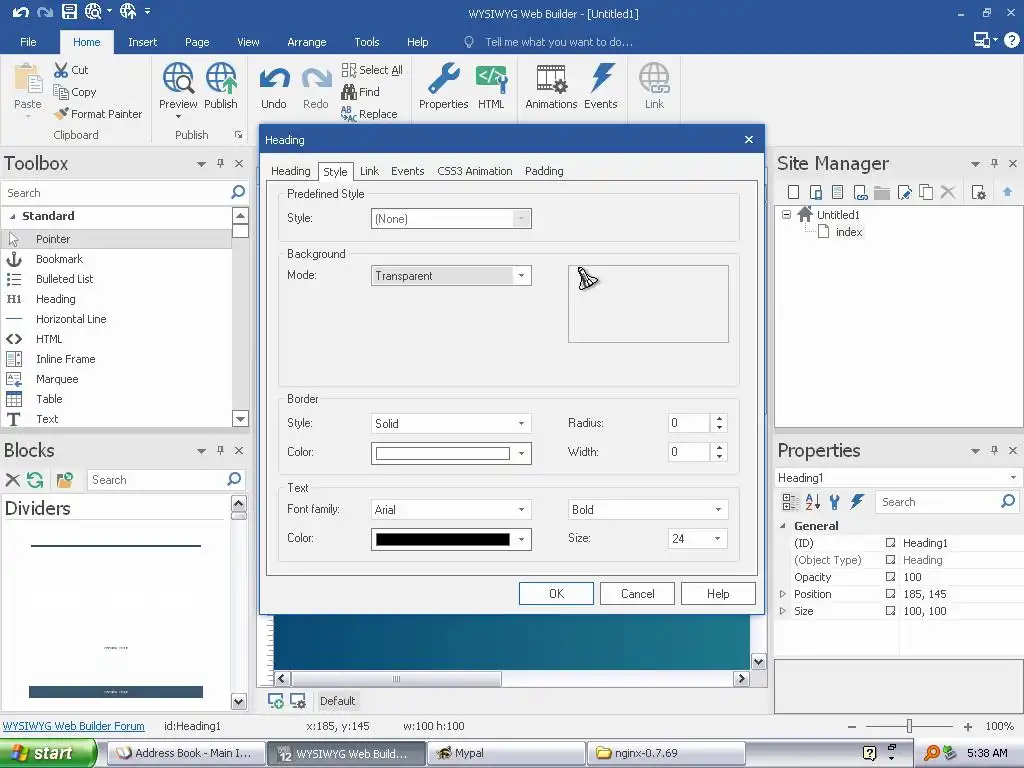Open the Preview globe icon
The width and height of the screenshot is (1024, 768).
178,78
